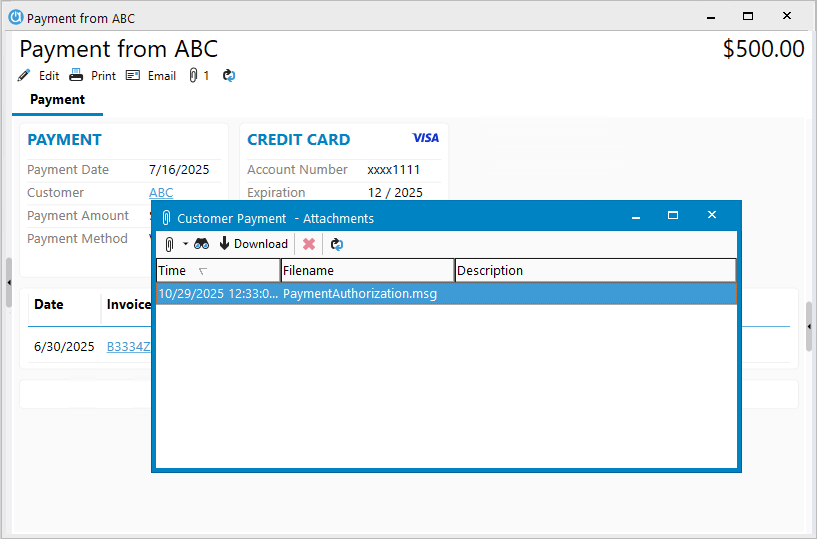Refresh the Payment from ABC page

(x=229, y=76)
